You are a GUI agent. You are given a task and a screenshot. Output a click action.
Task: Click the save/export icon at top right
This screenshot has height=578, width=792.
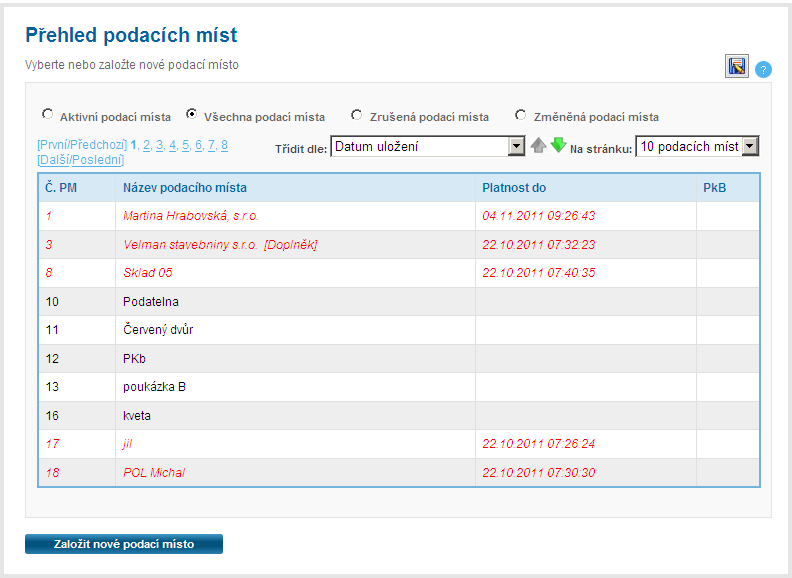pyautogui.click(x=737, y=67)
